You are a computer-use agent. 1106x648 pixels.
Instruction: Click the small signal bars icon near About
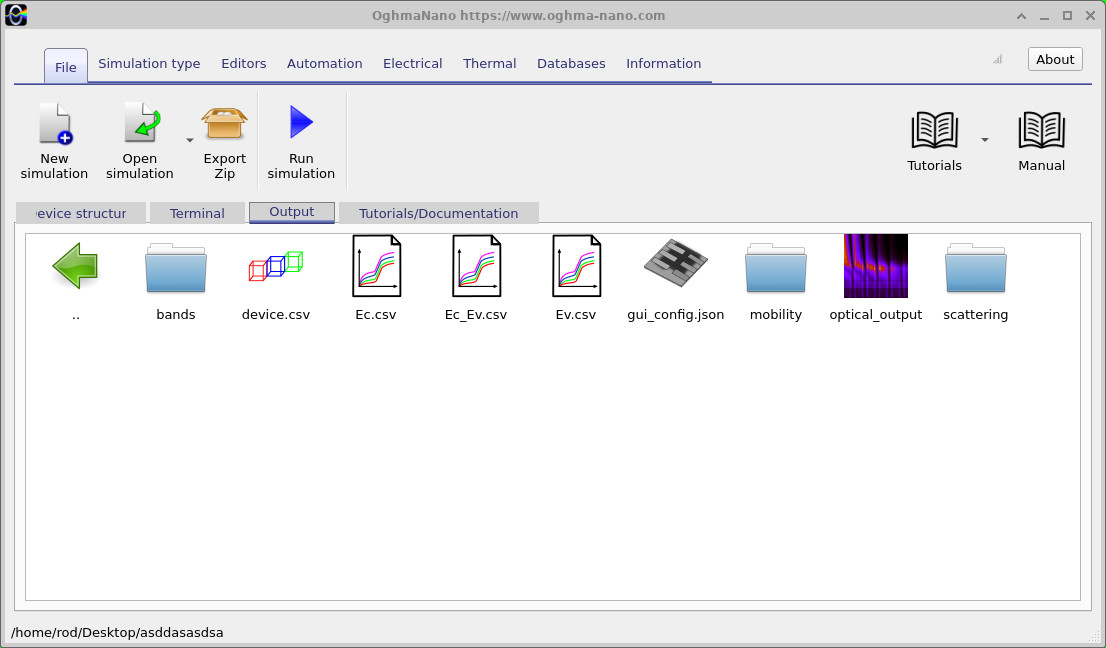click(x=997, y=60)
